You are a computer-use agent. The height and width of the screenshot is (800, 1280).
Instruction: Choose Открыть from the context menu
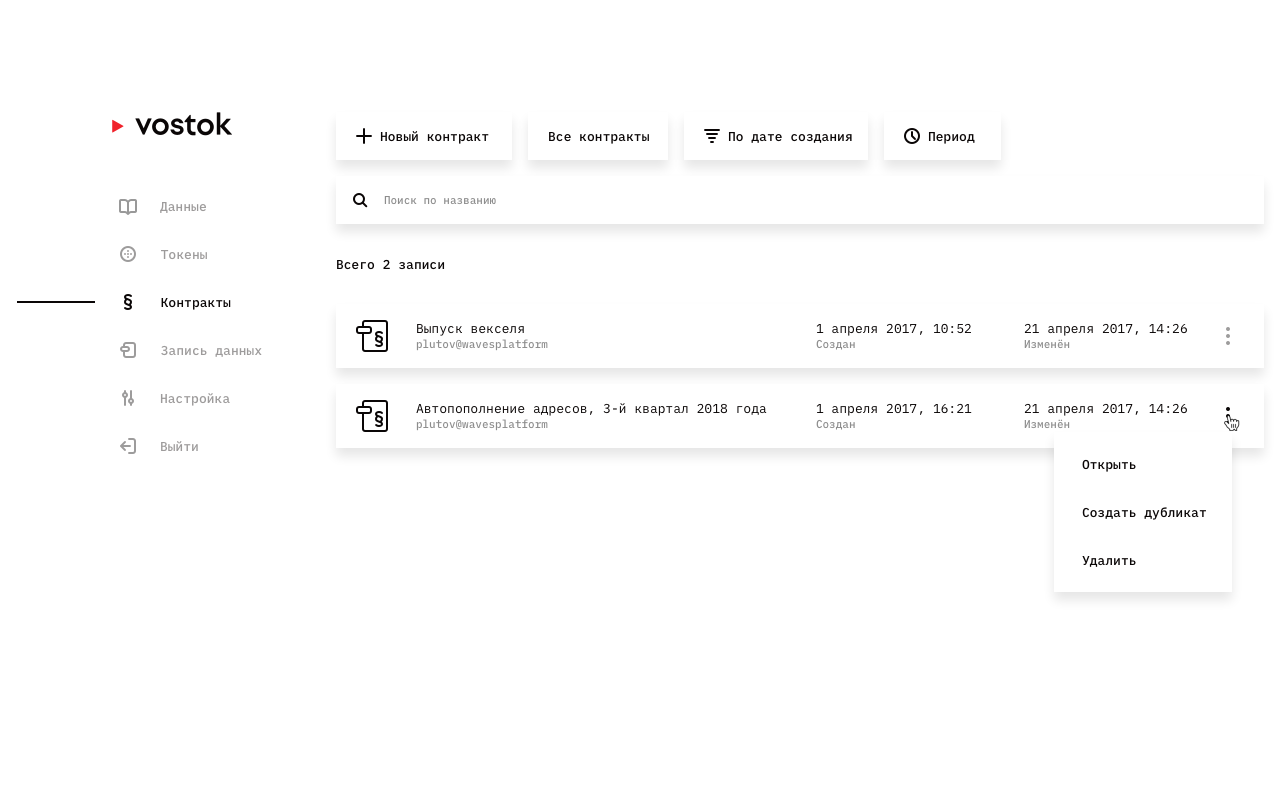point(1143,465)
